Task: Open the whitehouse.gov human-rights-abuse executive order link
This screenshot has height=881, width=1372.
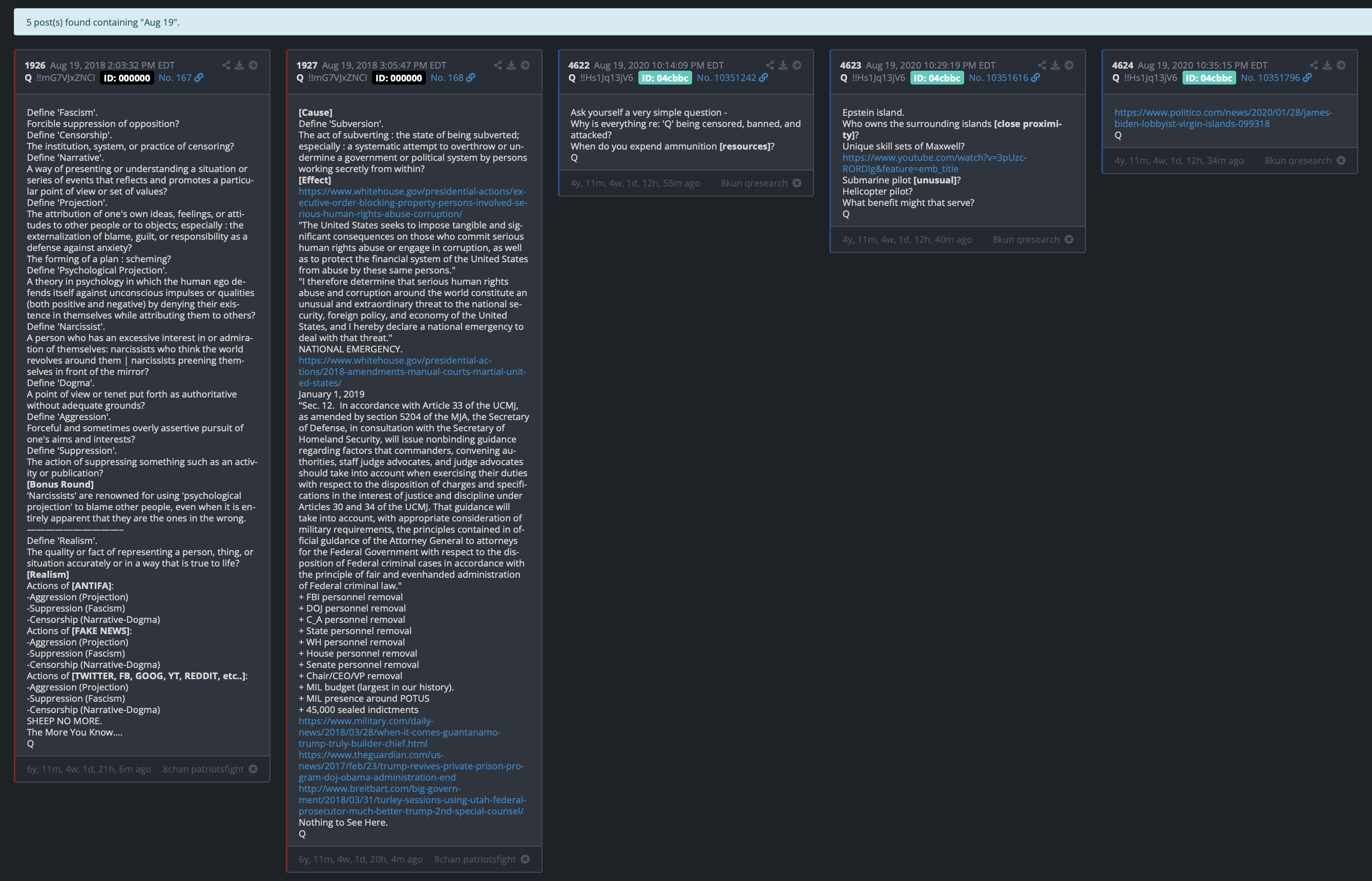Action: (x=412, y=202)
